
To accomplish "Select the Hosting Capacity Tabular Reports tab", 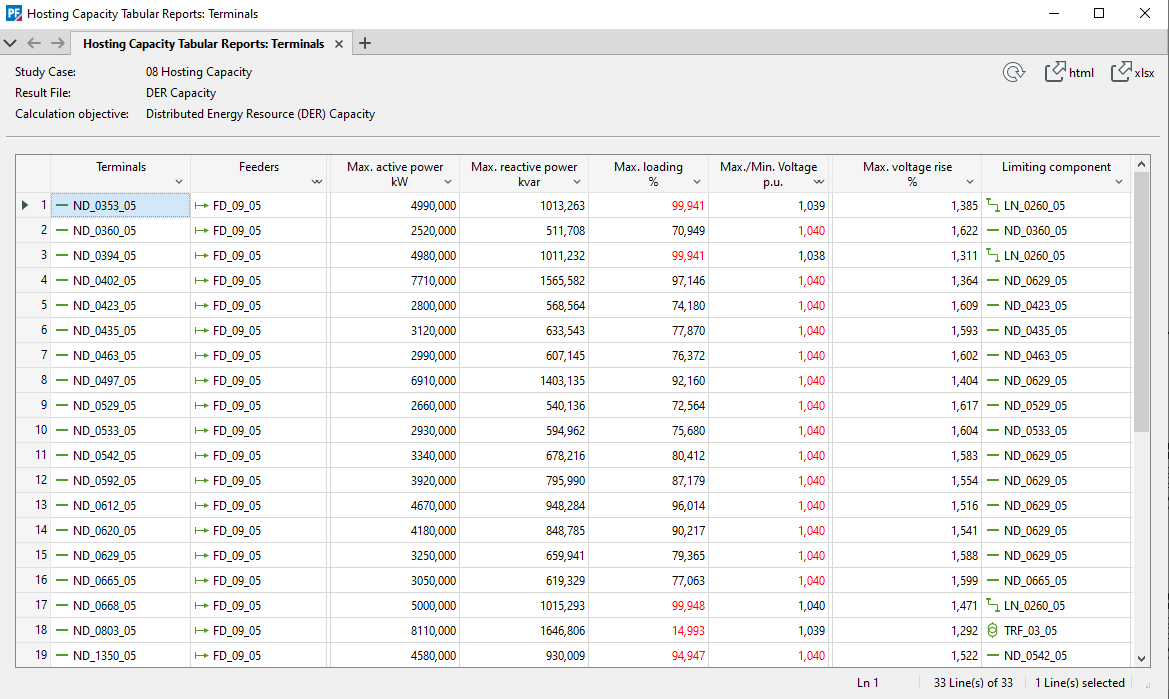I will [203, 44].
